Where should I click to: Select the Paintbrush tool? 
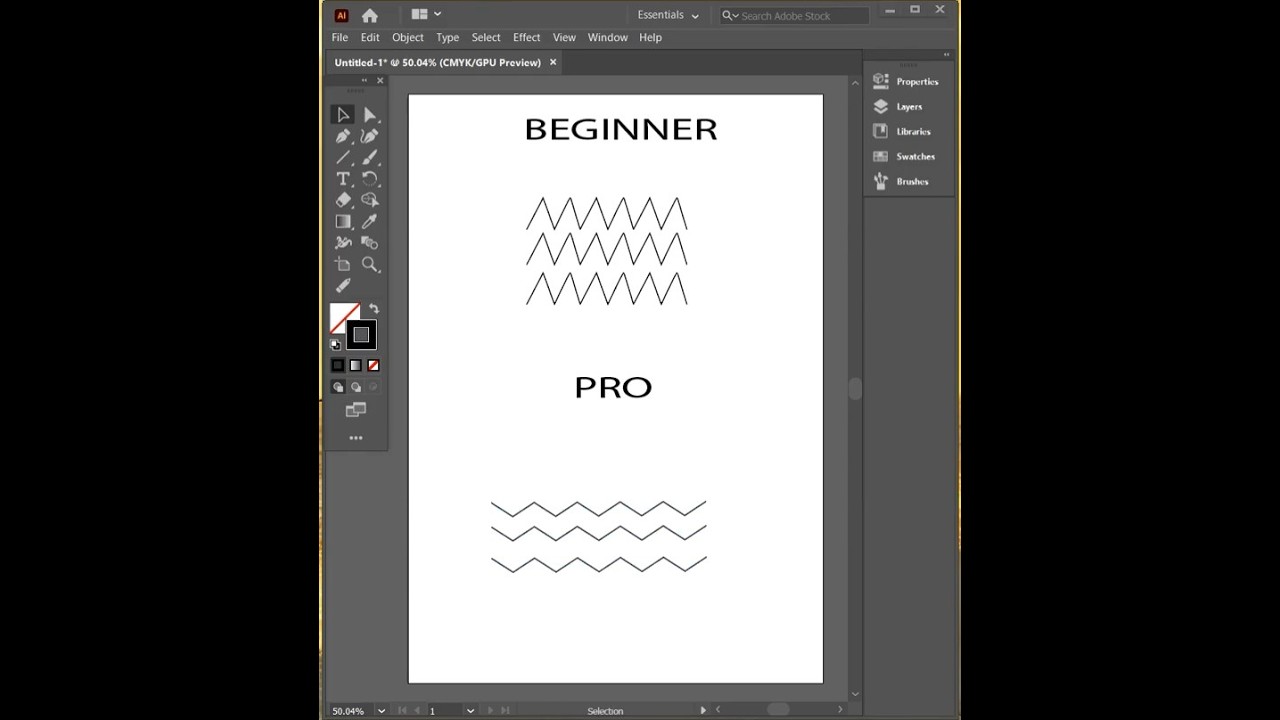click(x=370, y=158)
